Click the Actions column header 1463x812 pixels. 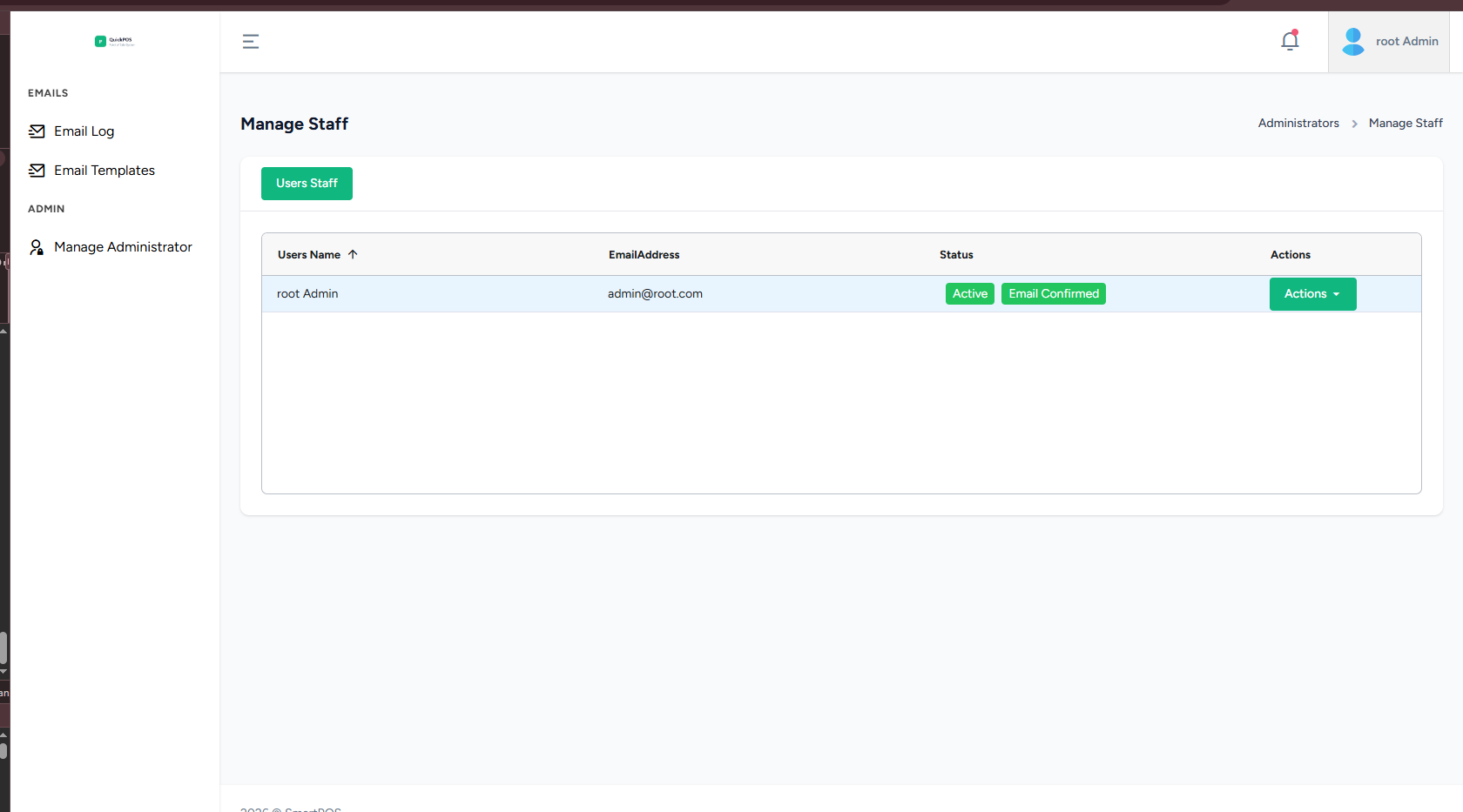1290,255
